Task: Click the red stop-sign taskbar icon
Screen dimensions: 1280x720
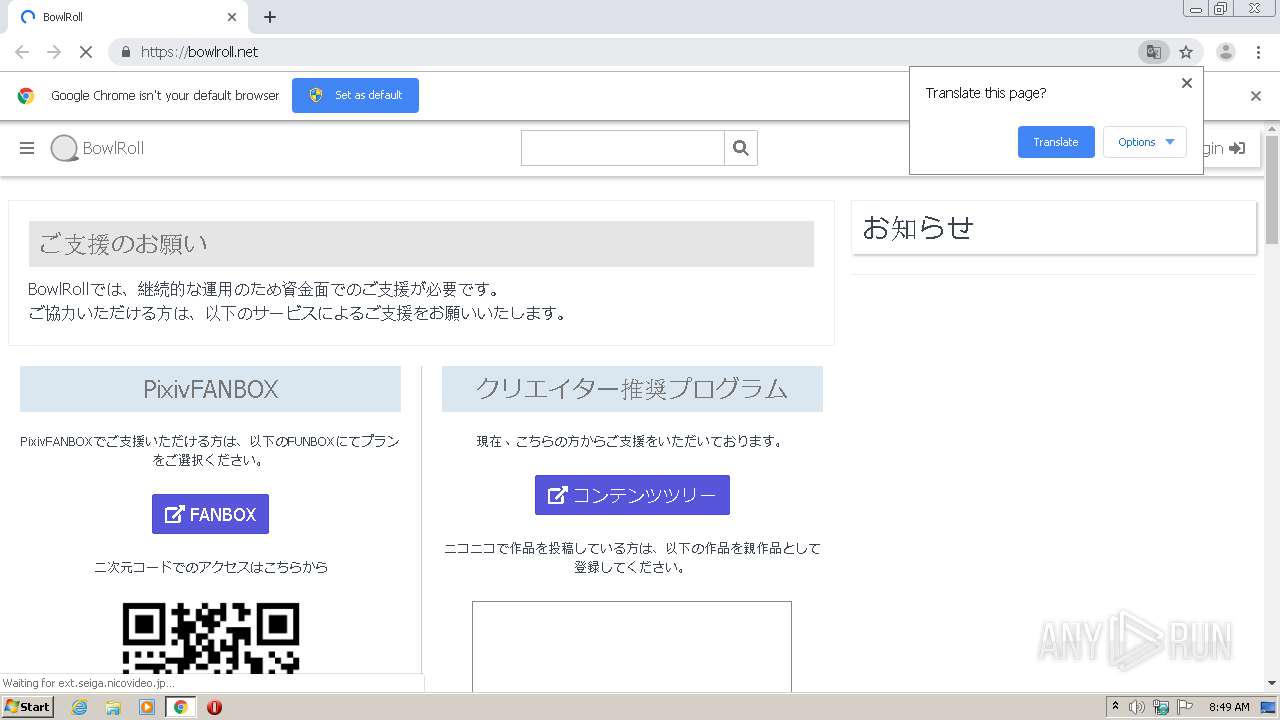Action: [214, 707]
